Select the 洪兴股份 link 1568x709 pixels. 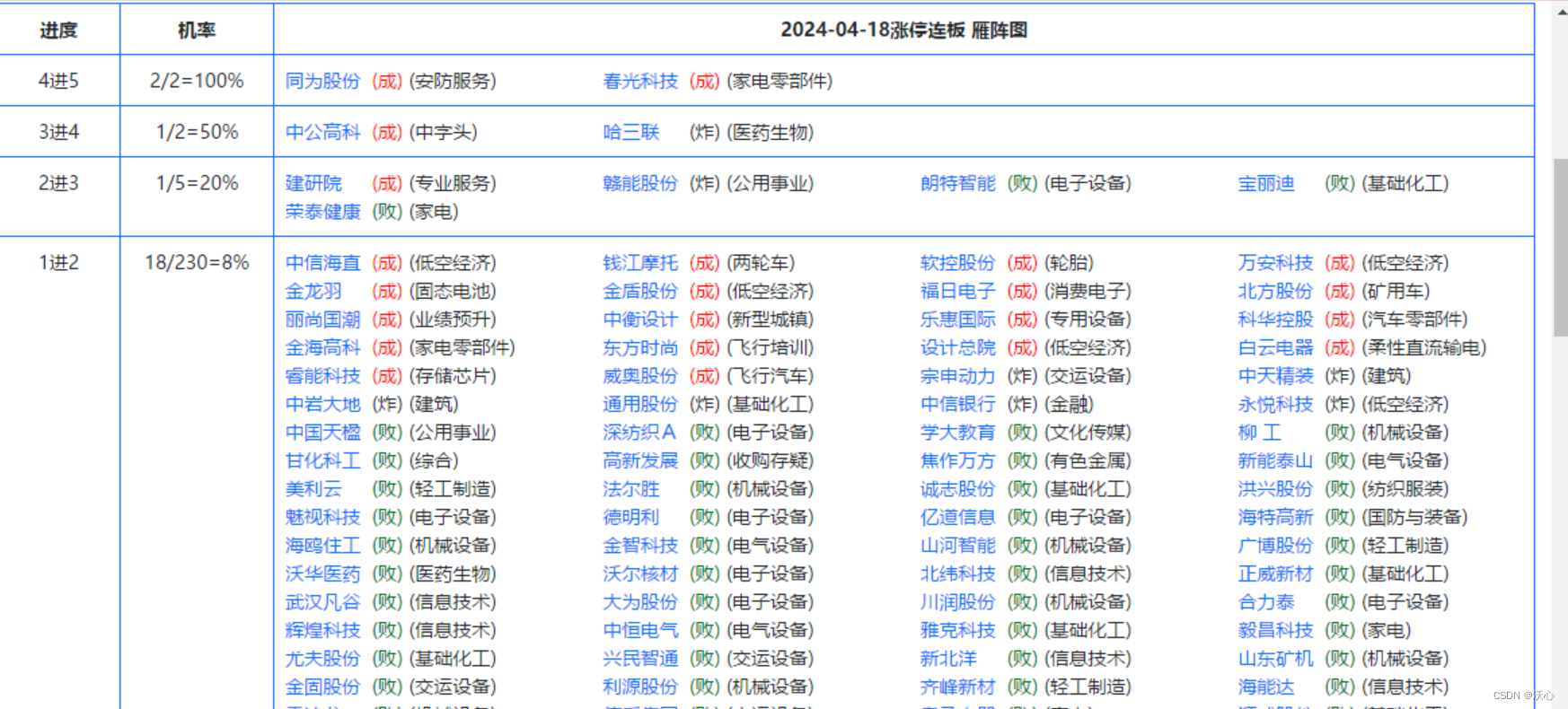point(1275,489)
